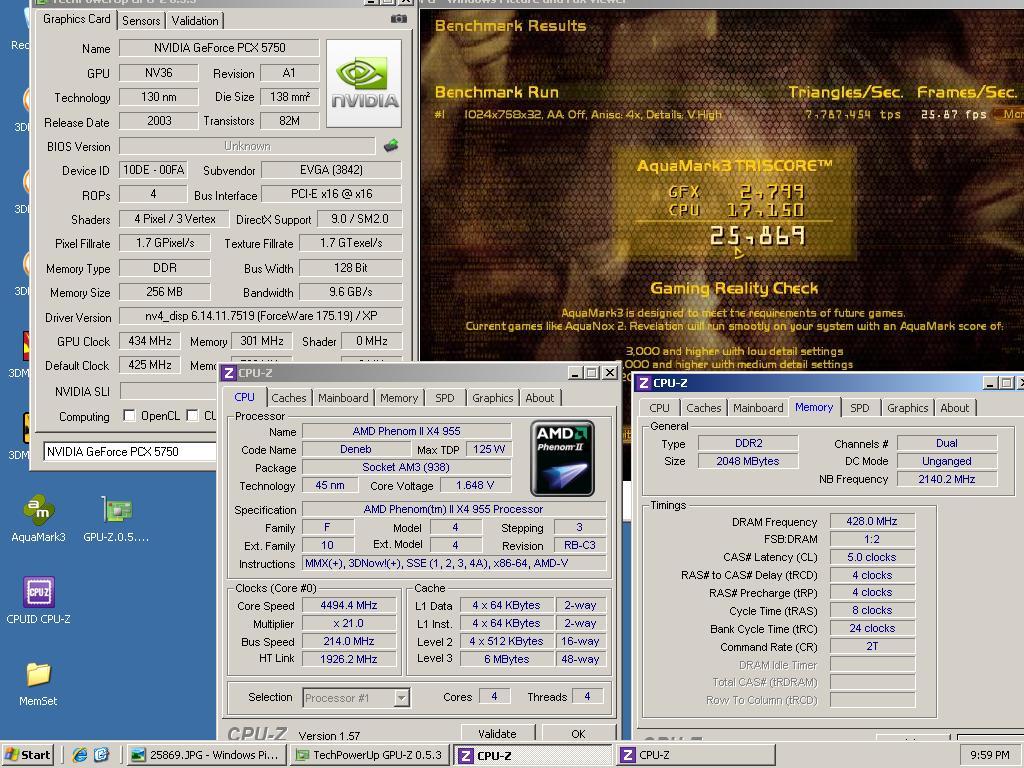1024x768 pixels.
Task: Click the Command Rate 2T value
Action: pos(872,647)
